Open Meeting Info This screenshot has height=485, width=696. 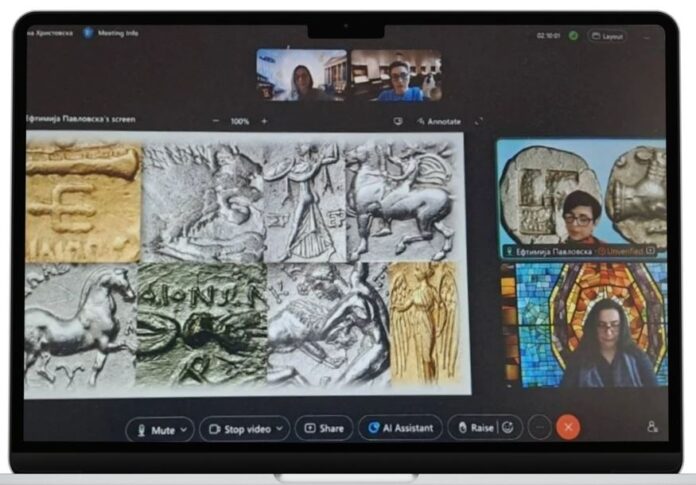[112, 33]
